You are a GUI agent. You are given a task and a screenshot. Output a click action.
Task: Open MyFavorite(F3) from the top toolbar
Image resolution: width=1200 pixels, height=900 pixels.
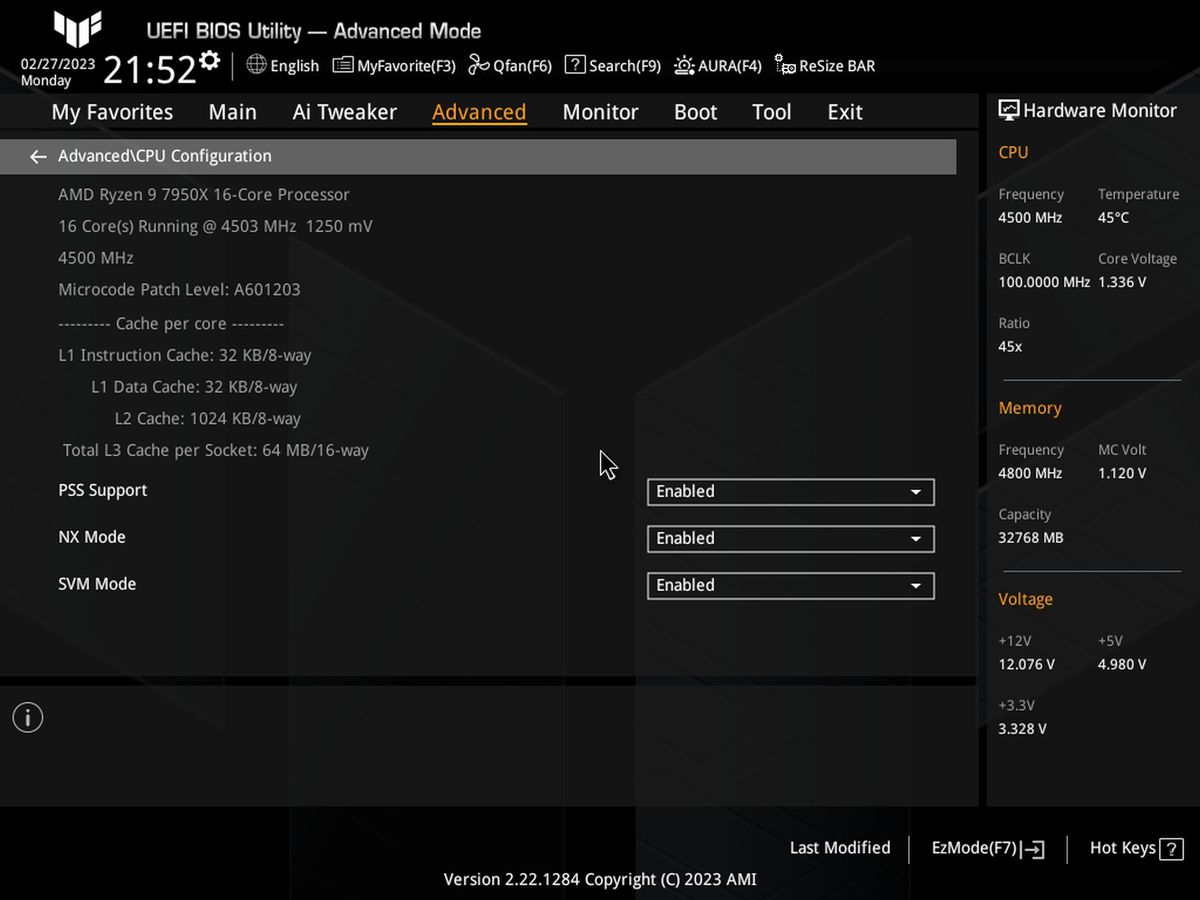tap(394, 66)
